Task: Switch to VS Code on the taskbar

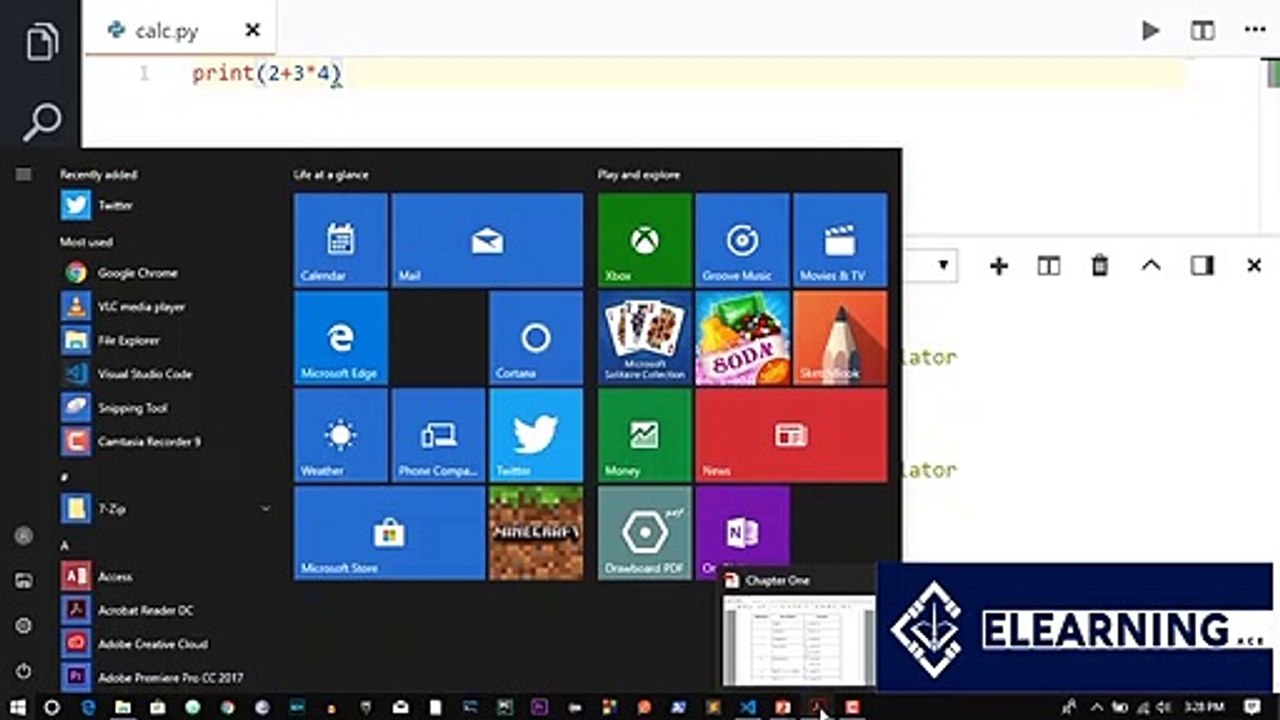Action: 748,707
